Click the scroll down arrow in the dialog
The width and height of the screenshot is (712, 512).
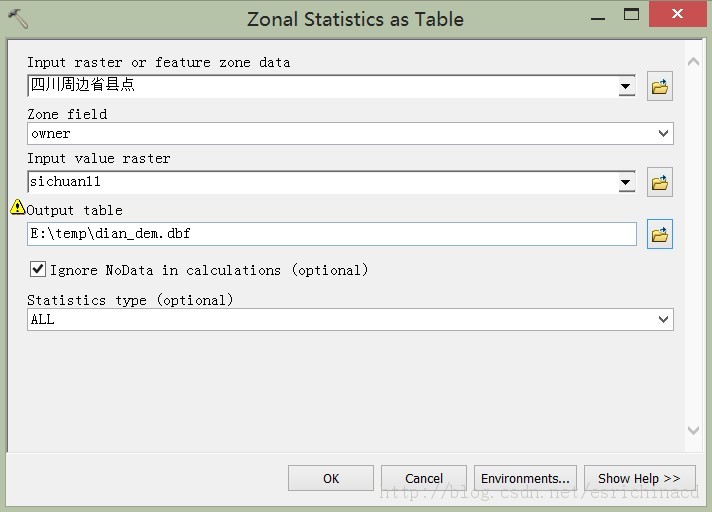[693, 430]
